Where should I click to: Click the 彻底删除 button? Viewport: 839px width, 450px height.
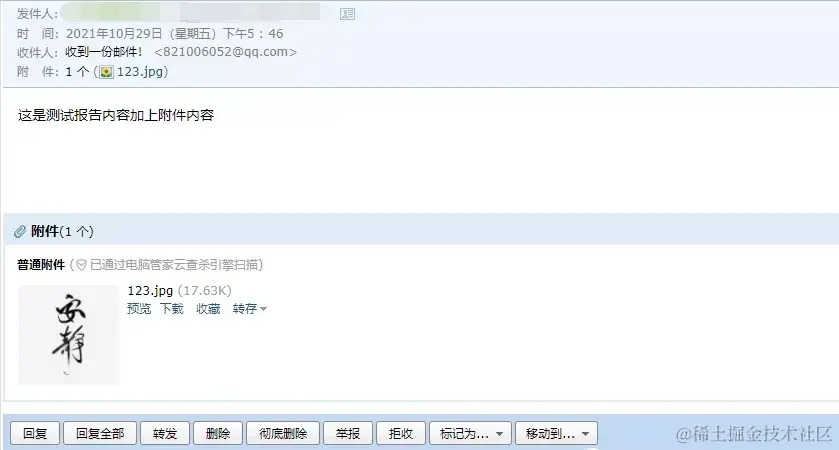pyautogui.click(x=283, y=433)
